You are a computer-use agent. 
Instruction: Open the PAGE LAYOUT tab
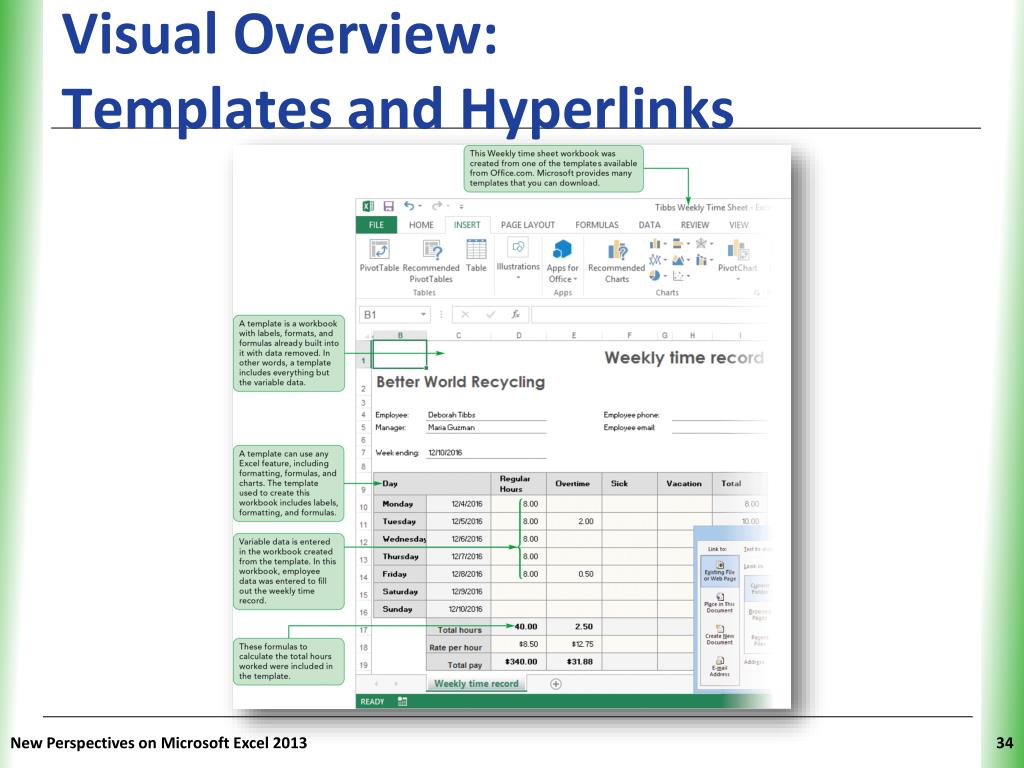point(528,225)
